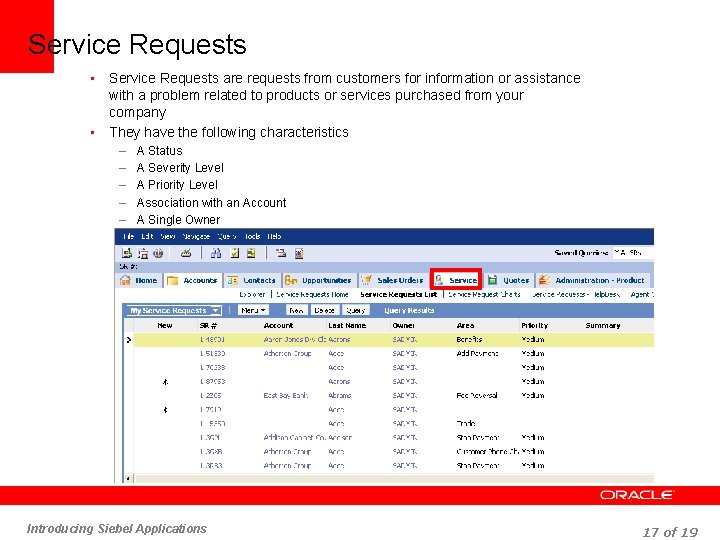Screen dimensions: 720x540
Task: Sort by the Area column header
Action: tap(465, 326)
